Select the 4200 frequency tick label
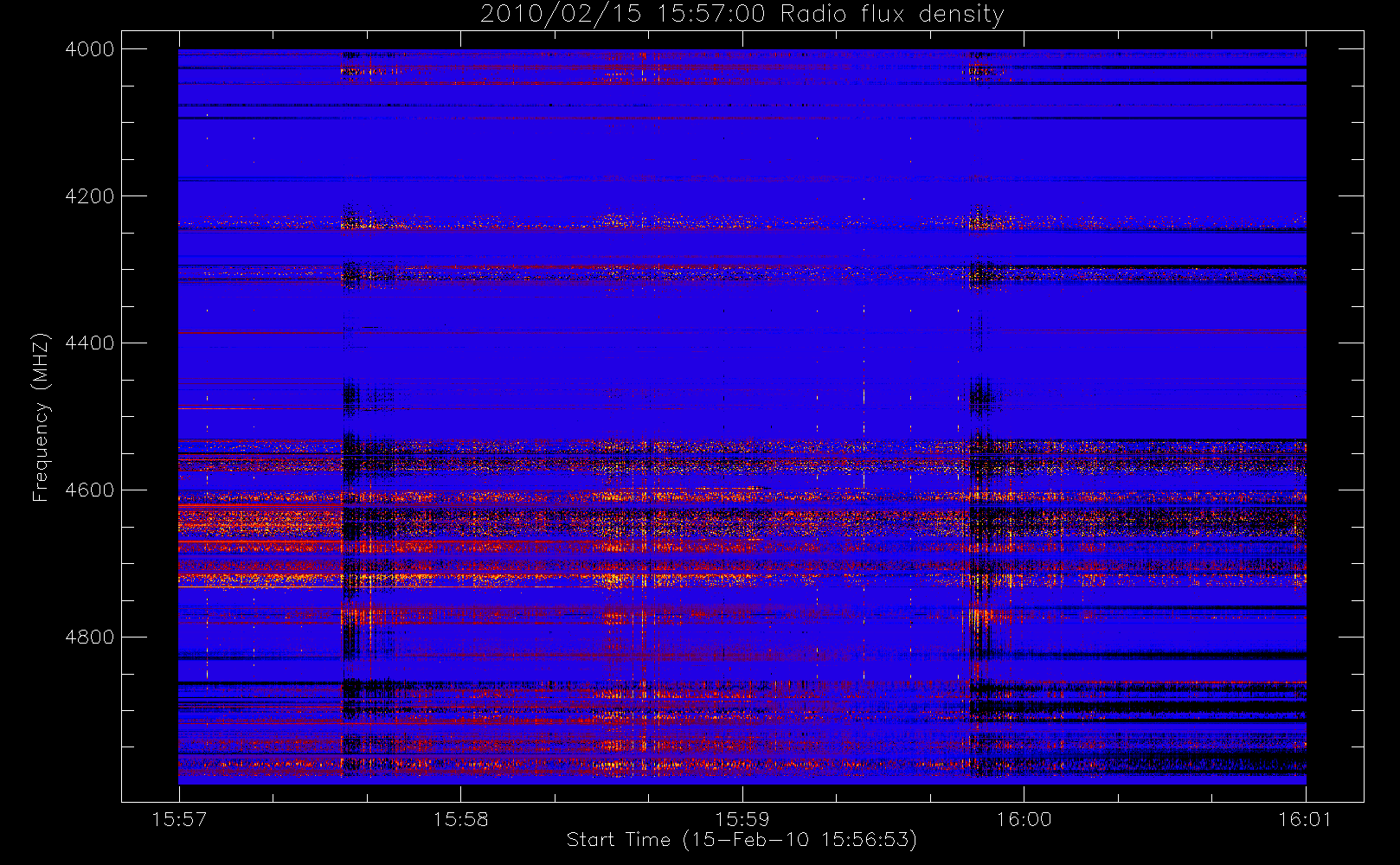Screen dimensions: 1400x865 [x=90, y=196]
